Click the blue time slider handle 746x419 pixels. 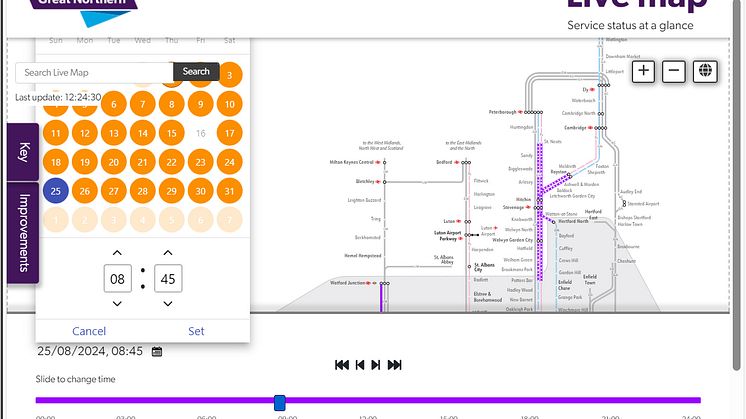[280, 402]
